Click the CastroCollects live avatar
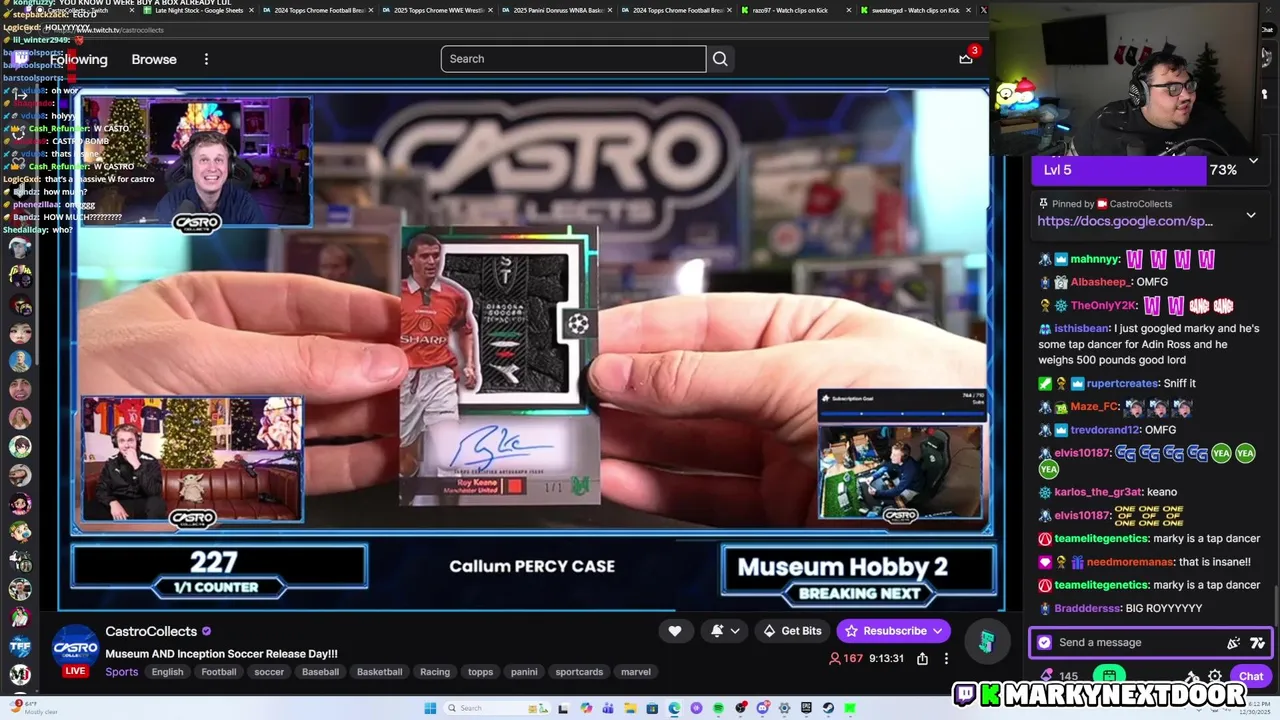 tap(75, 647)
